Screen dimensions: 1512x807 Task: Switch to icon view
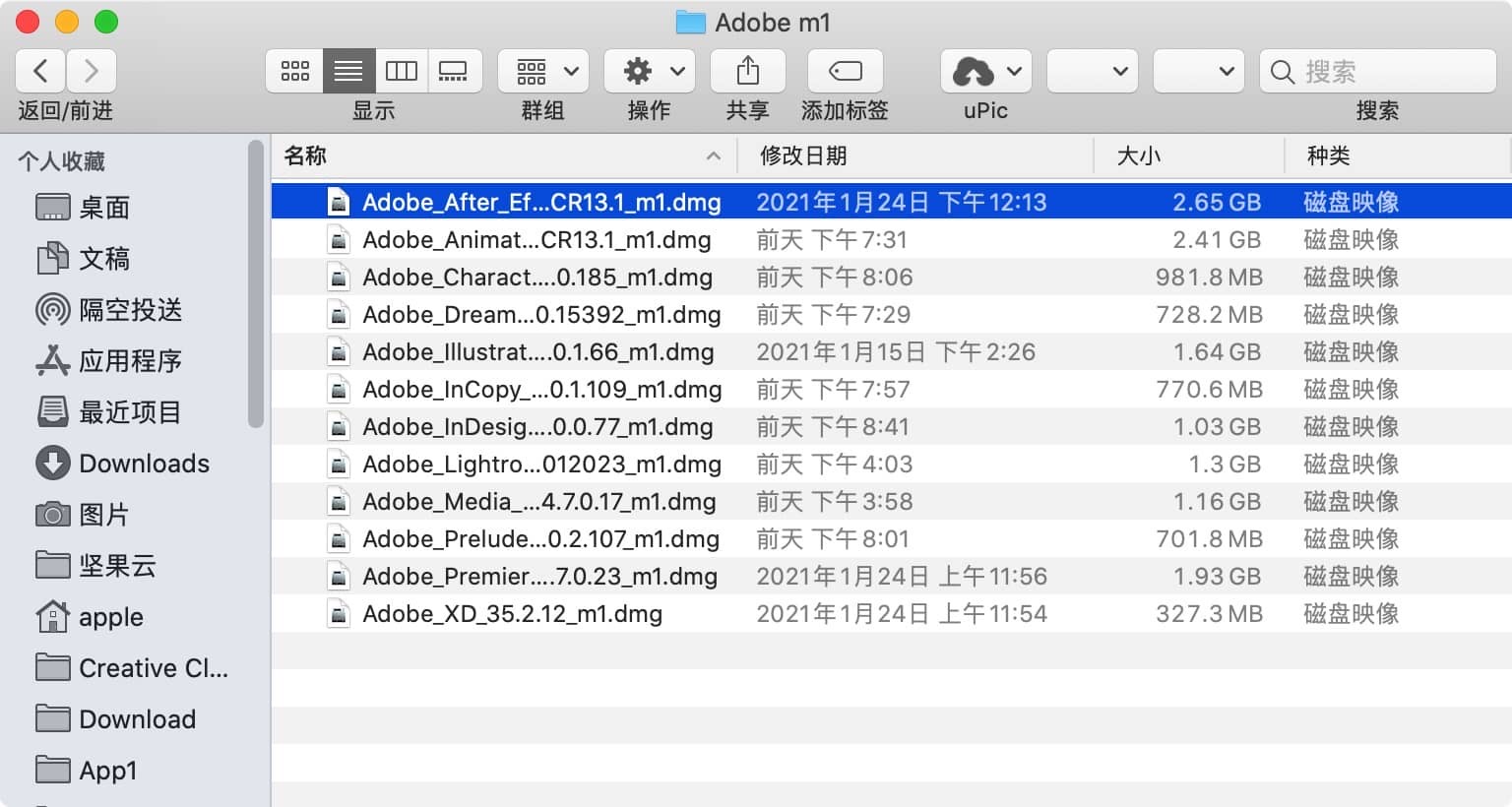pos(294,71)
